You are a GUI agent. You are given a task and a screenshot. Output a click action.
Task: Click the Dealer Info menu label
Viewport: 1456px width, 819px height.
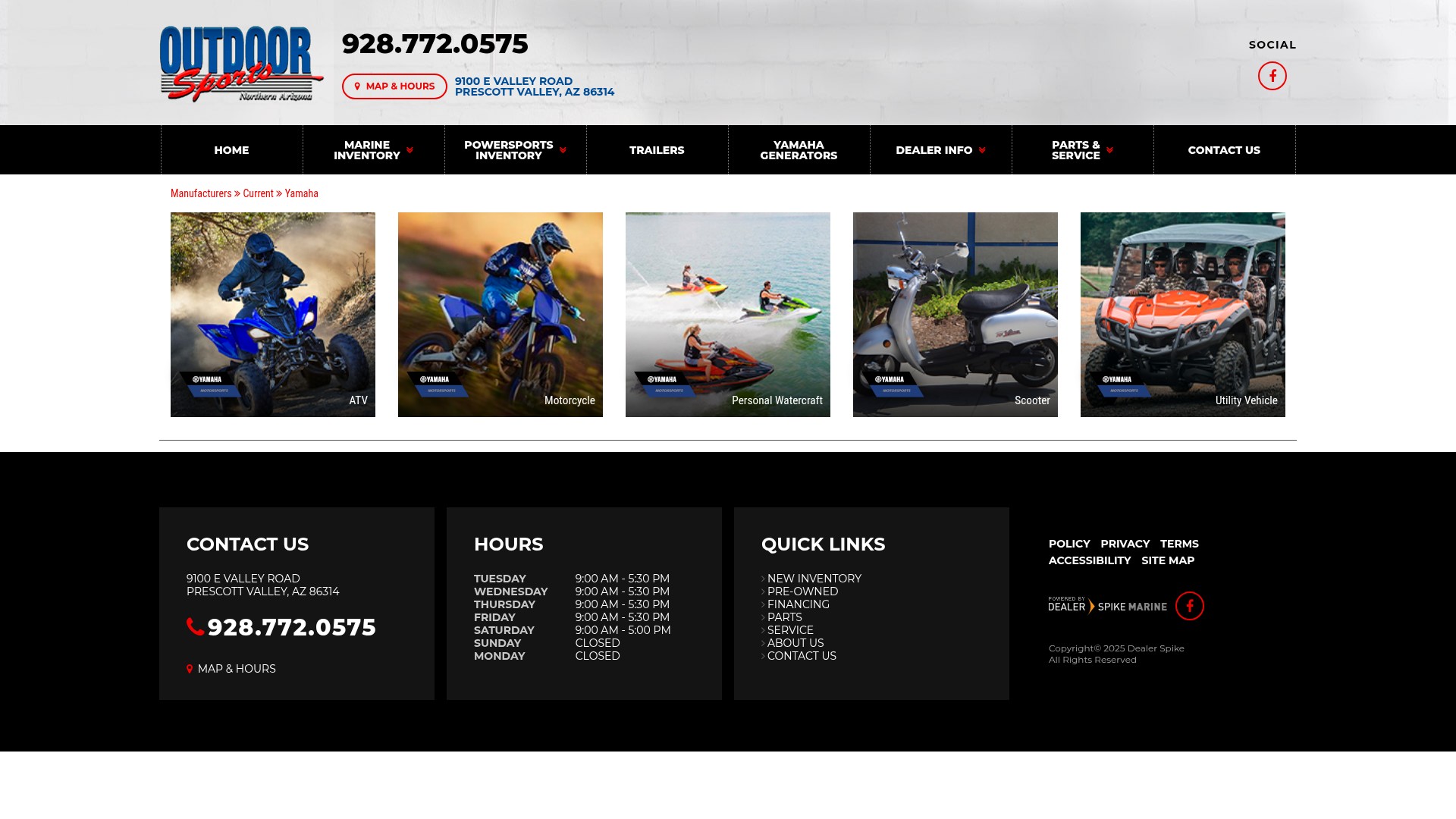934,150
